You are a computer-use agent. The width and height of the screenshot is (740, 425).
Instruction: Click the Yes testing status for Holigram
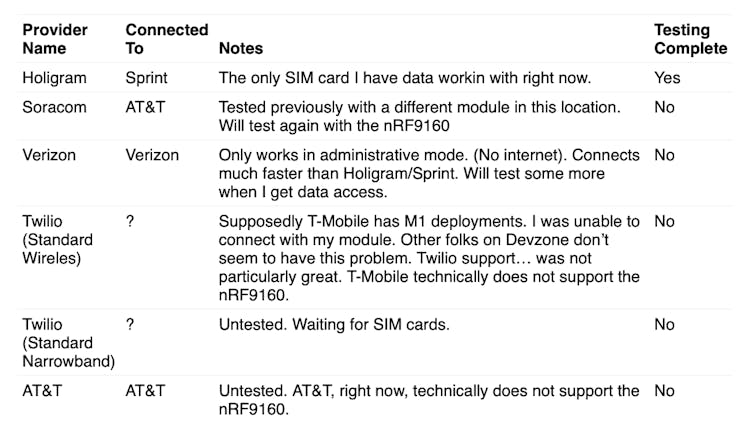click(667, 77)
